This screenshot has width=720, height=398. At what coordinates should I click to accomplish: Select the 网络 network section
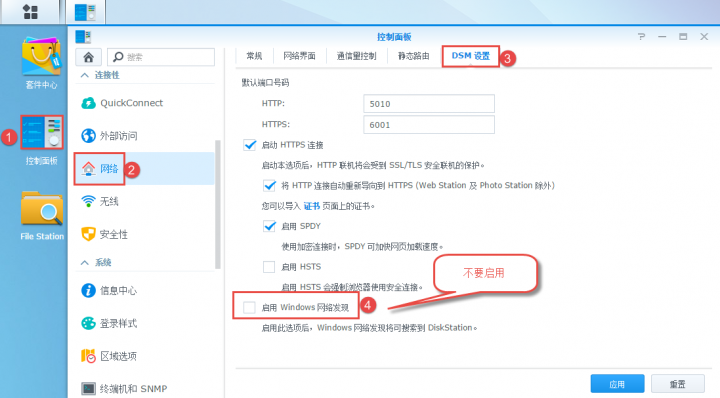pyautogui.click(x=145, y=169)
